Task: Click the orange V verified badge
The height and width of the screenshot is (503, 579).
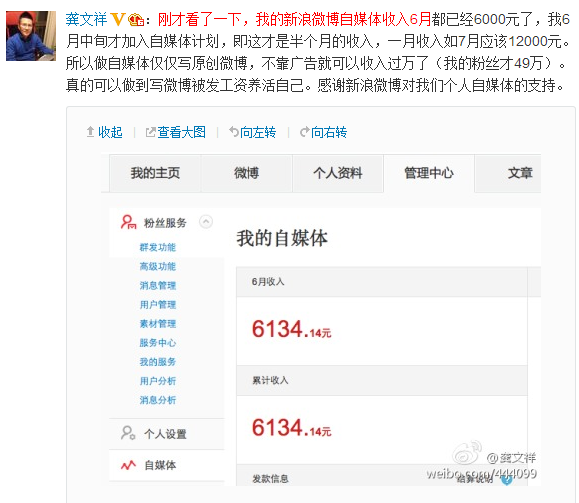Action: point(118,20)
